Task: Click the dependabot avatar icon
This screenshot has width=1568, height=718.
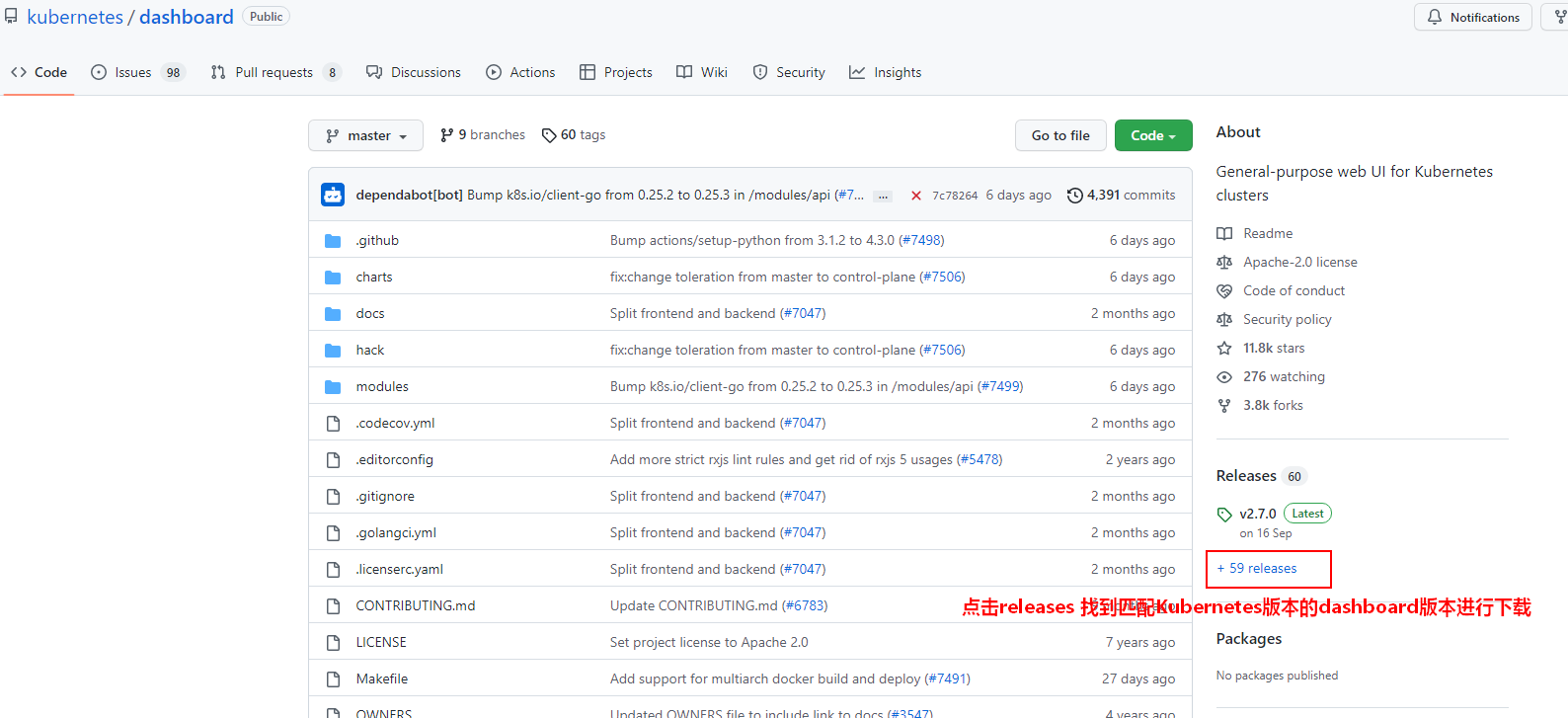Action: pos(333,196)
